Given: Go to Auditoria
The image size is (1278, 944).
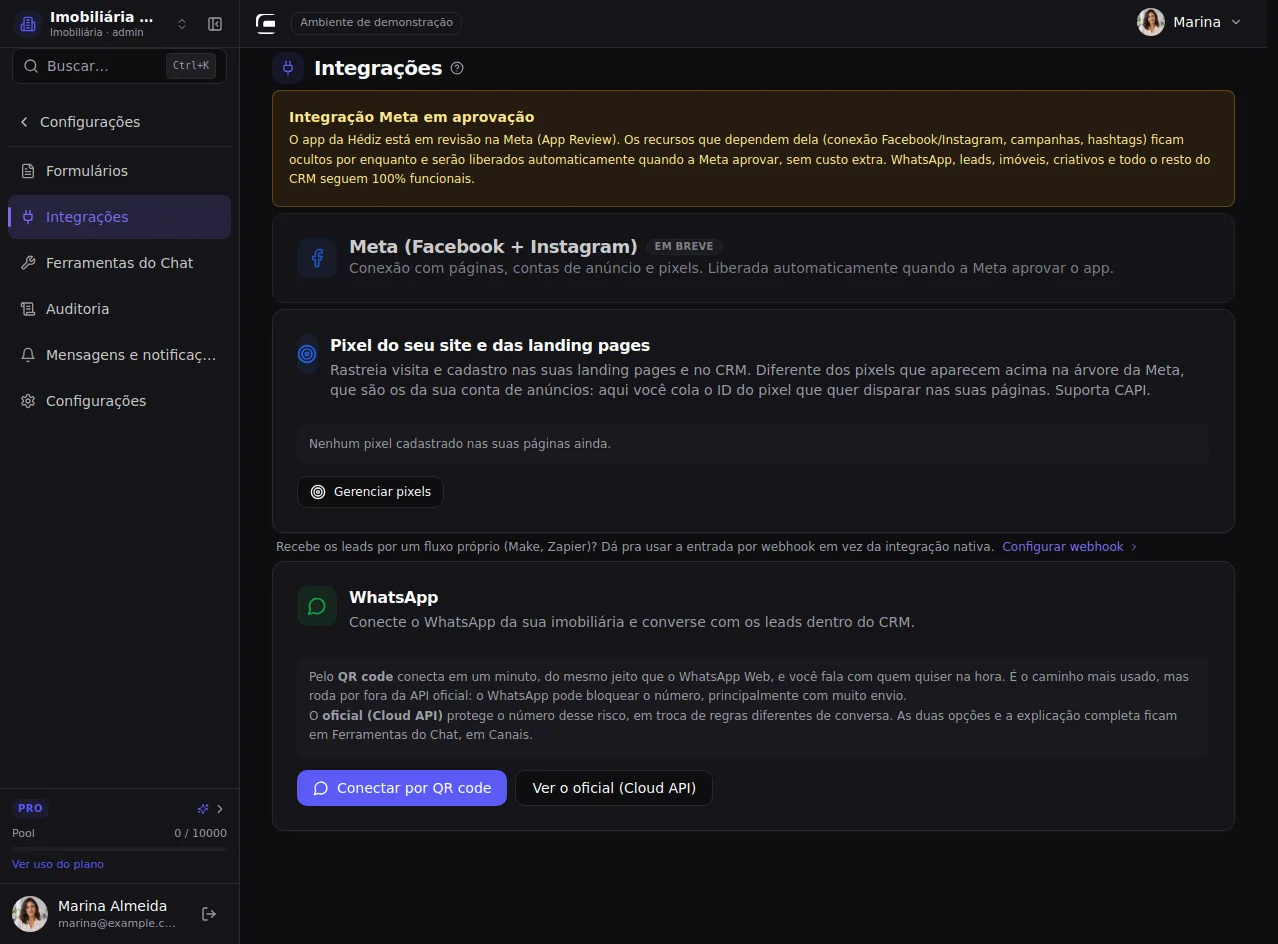Looking at the screenshot, I should click(119, 309).
